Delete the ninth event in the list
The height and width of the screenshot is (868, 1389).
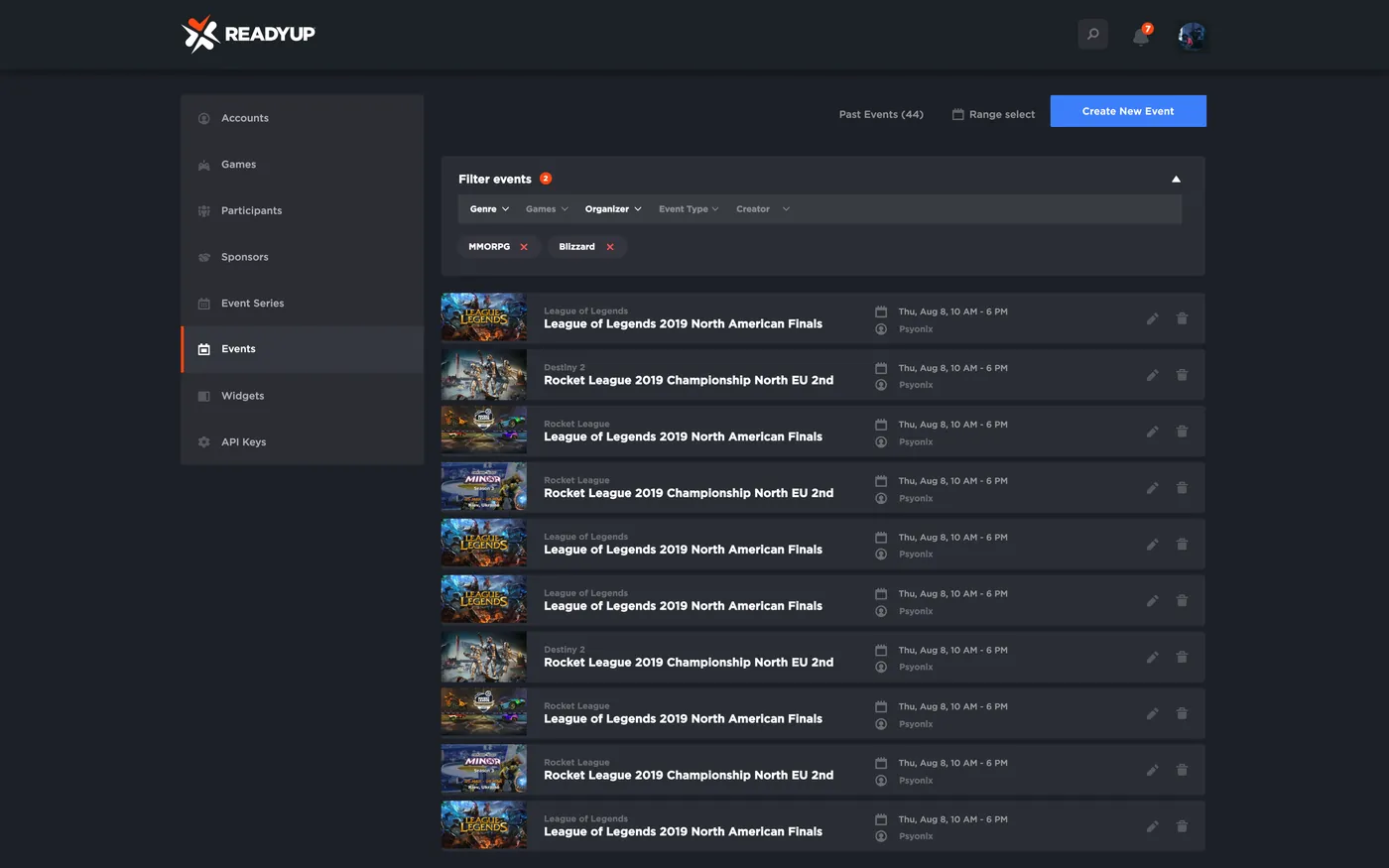1182,771
